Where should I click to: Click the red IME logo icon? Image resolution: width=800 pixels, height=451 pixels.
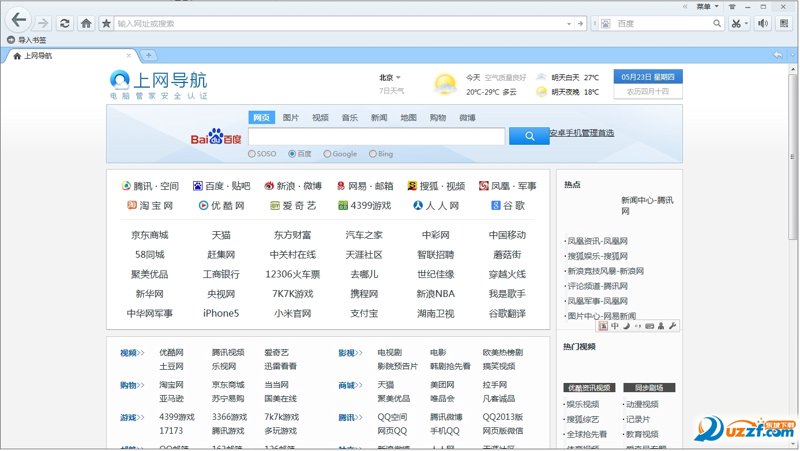[x=603, y=326]
